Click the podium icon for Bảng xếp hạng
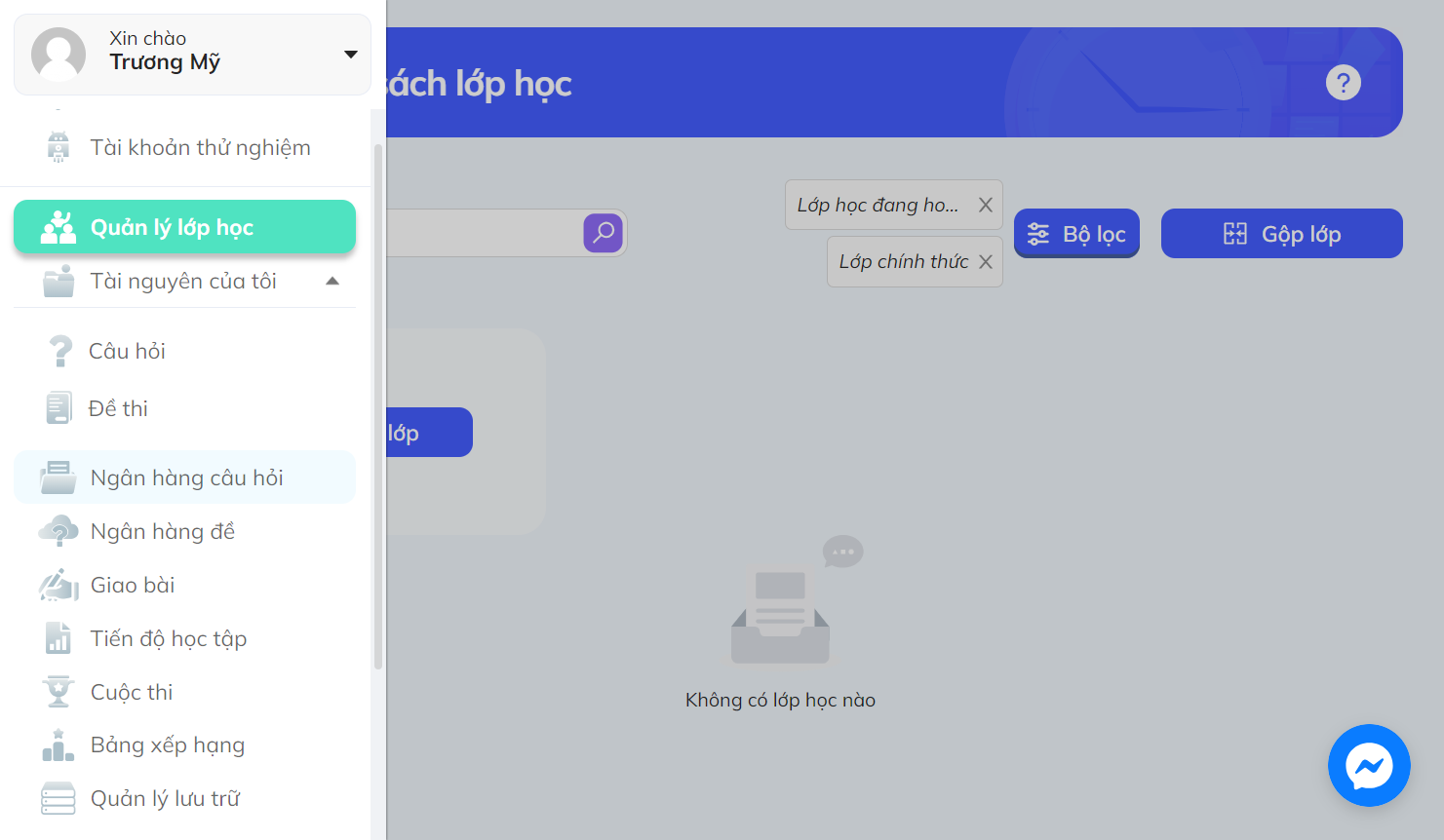Viewport: 1444px width, 840px height. (59, 745)
